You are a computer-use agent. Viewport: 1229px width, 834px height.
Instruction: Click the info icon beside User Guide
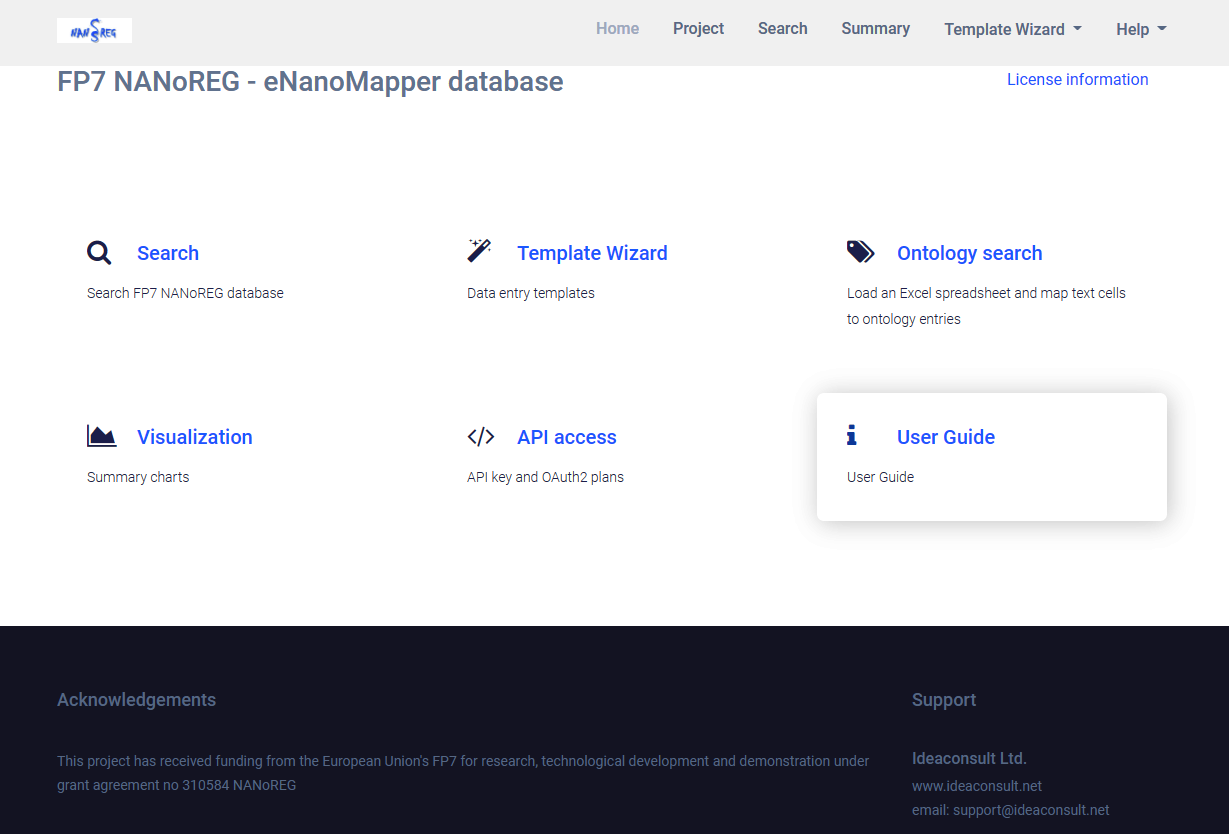click(x=851, y=435)
